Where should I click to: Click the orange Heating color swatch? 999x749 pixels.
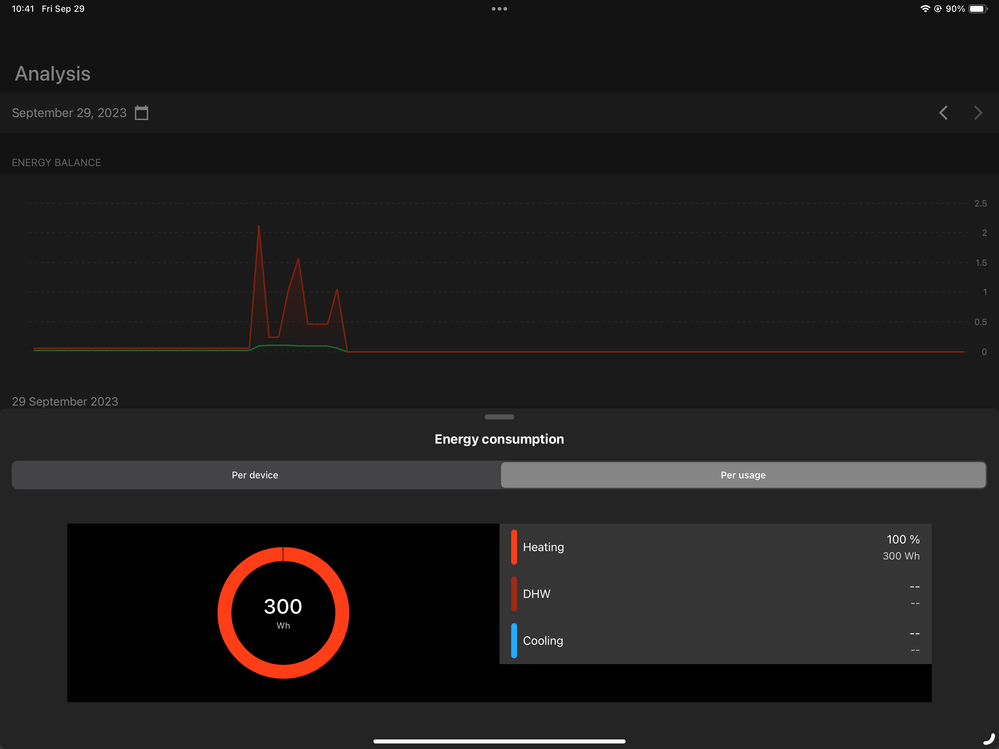pyautogui.click(x=514, y=547)
